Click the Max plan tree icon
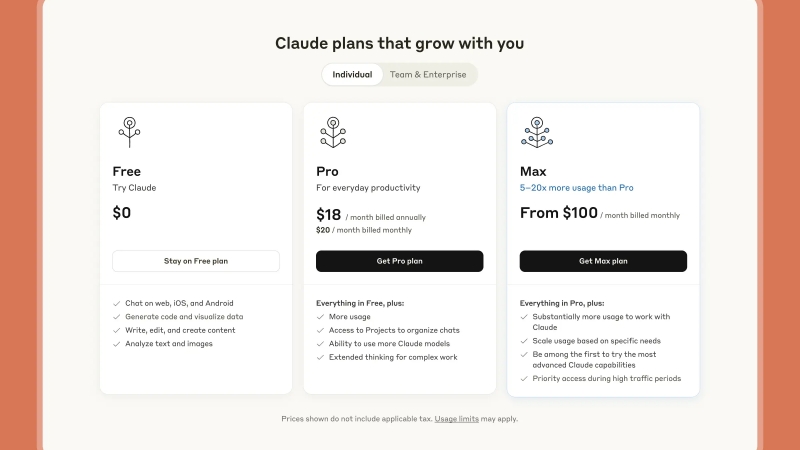The height and width of the screenshot is (450, 800). [x=536, y=133]
